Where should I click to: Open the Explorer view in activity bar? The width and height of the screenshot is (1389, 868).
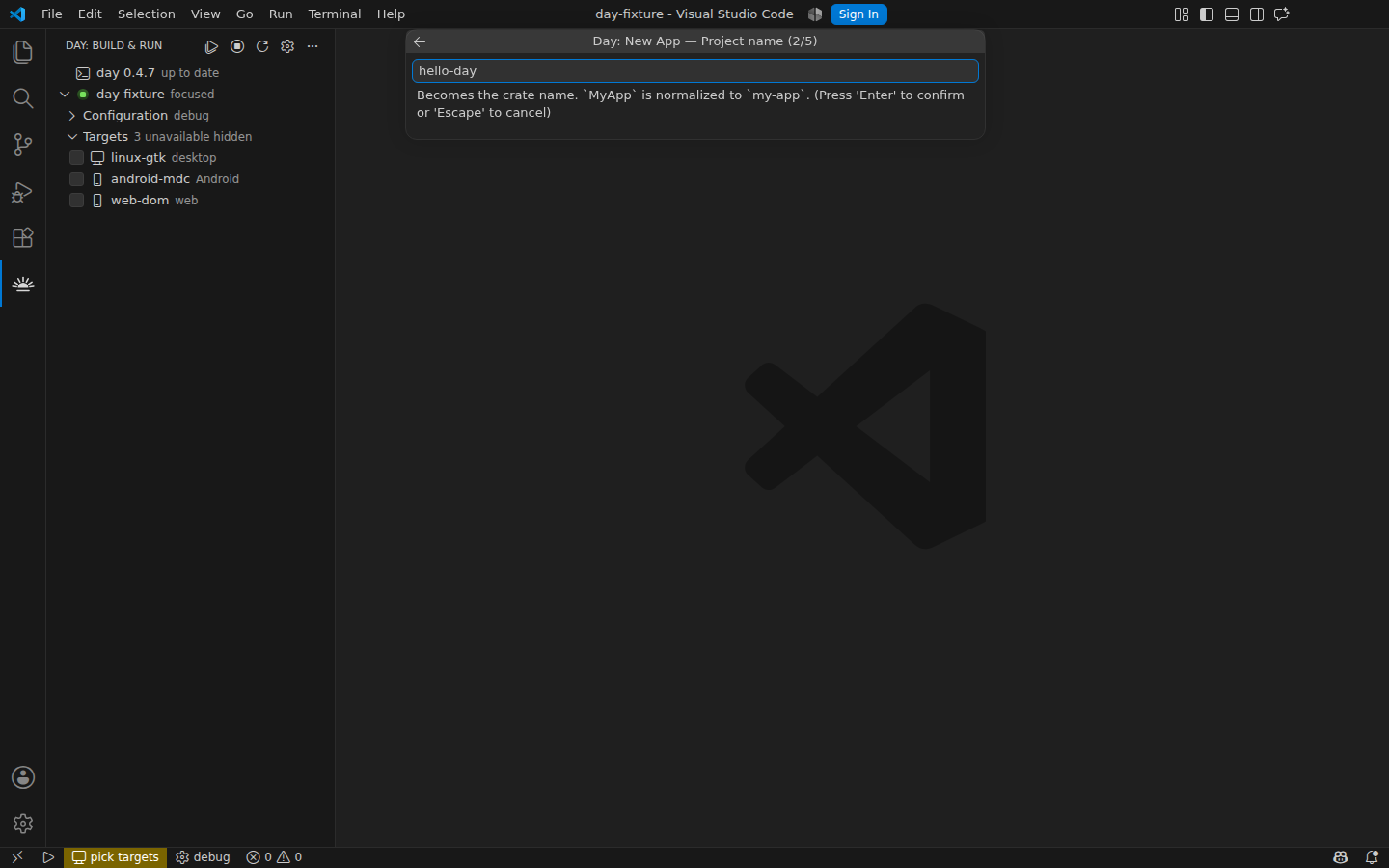click(23, 52)
